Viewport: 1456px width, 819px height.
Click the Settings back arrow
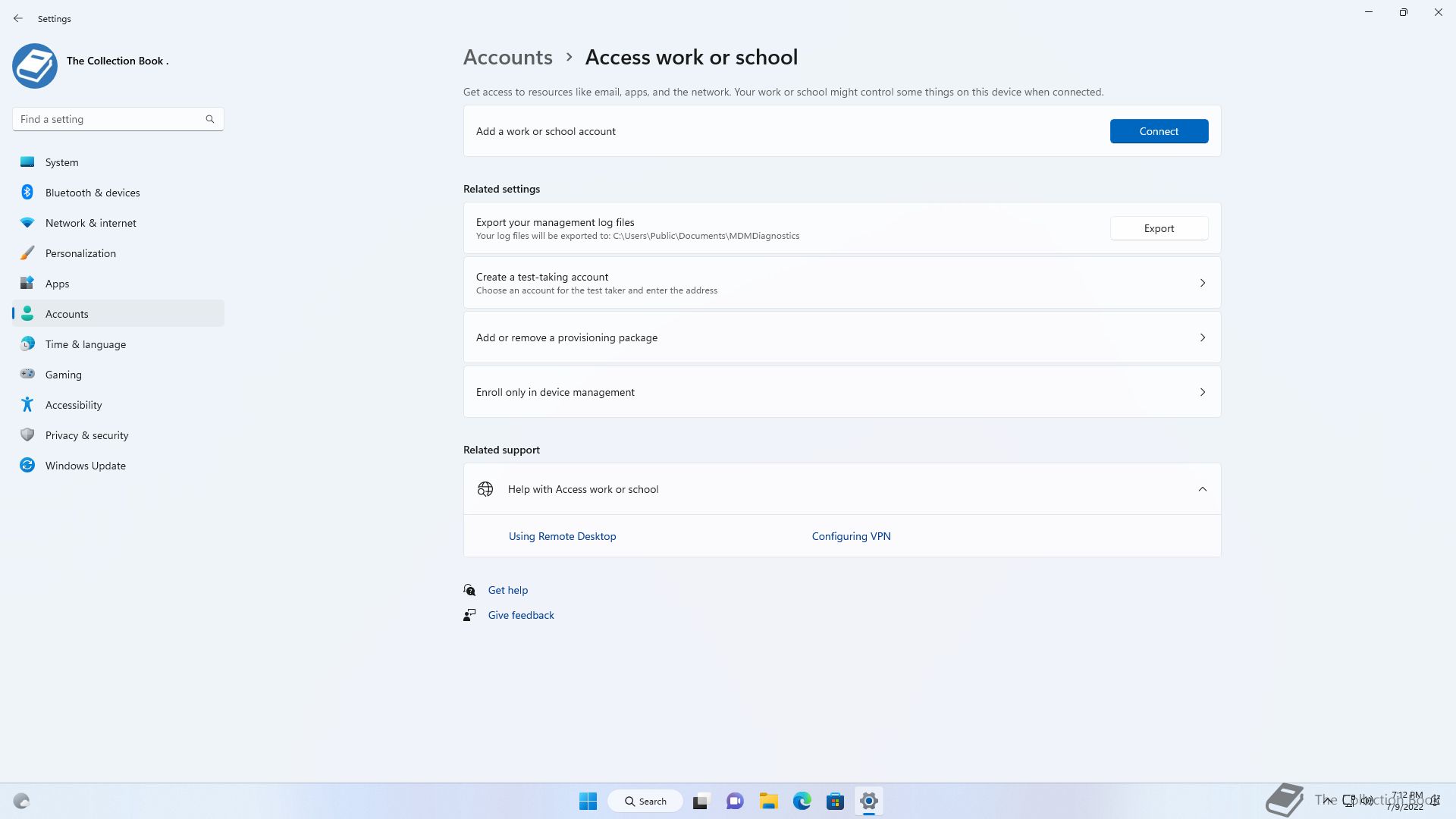[x=18, y=18]
